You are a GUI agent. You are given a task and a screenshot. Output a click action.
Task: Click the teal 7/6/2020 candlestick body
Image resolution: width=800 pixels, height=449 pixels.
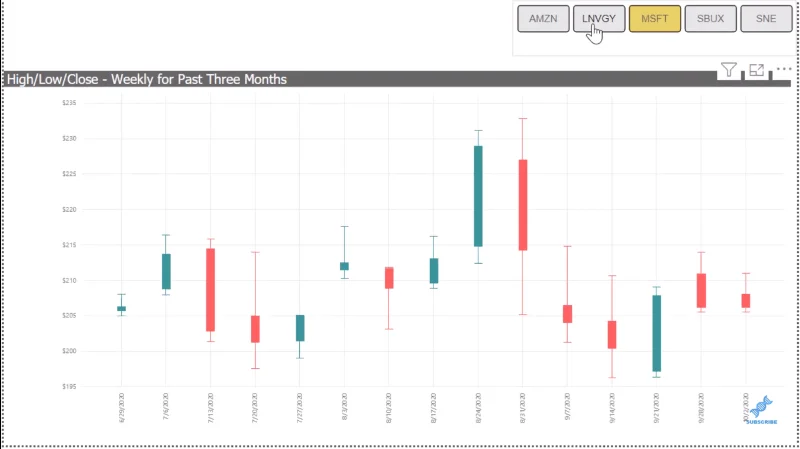[x=166, y=271]
